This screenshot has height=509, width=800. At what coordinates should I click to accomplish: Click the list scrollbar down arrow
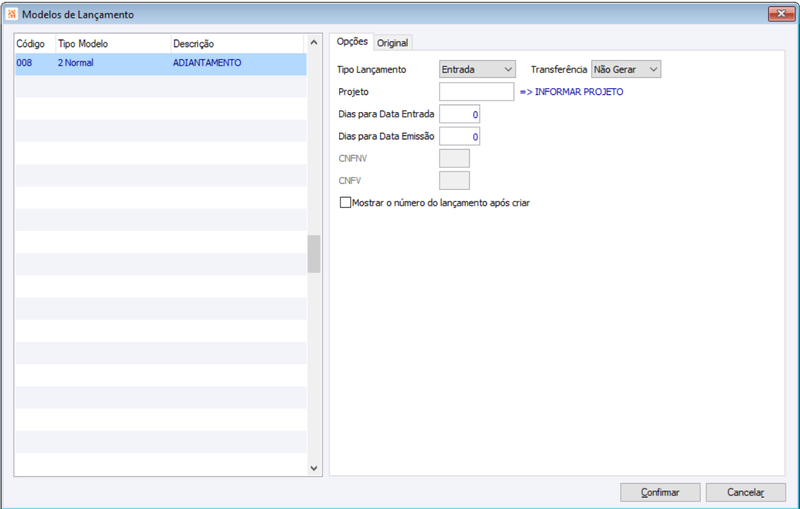point(314,468)
